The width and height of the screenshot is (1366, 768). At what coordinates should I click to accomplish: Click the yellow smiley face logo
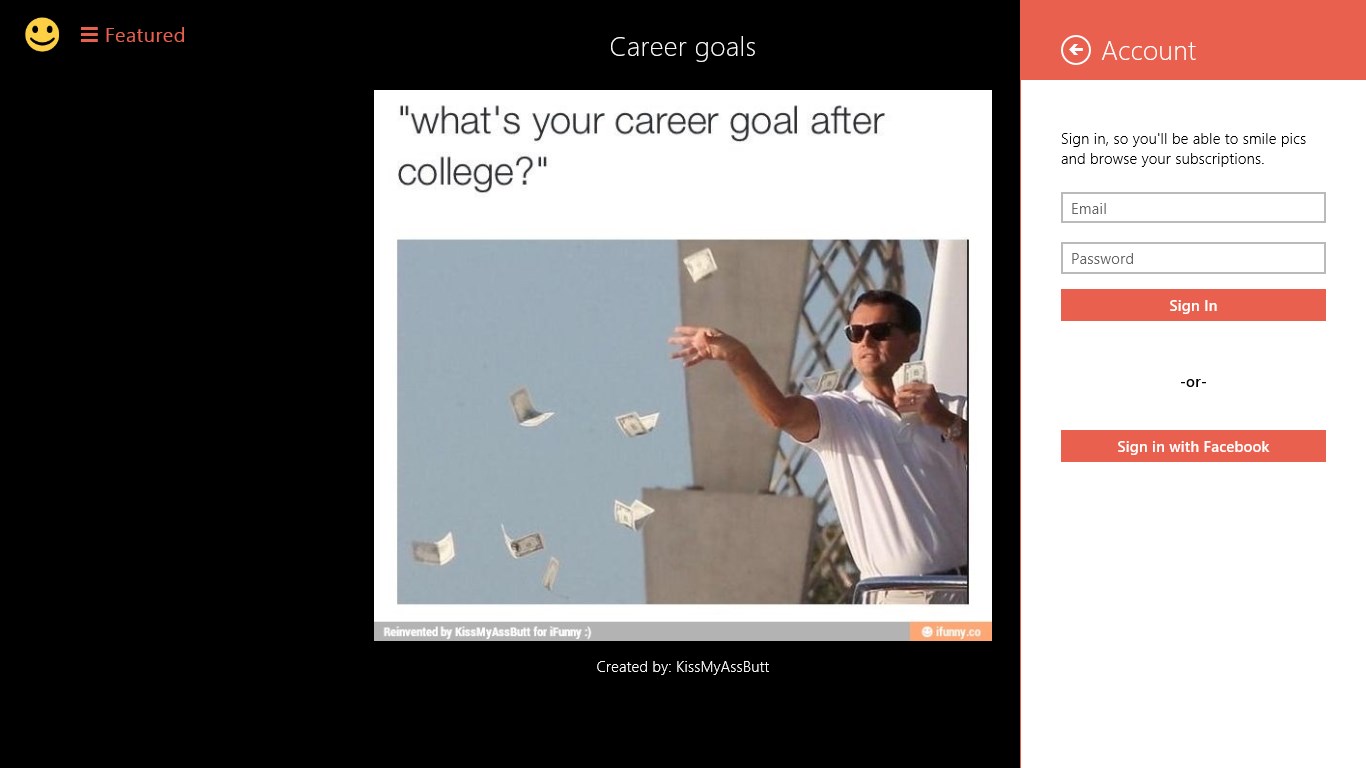coord(42,35)
